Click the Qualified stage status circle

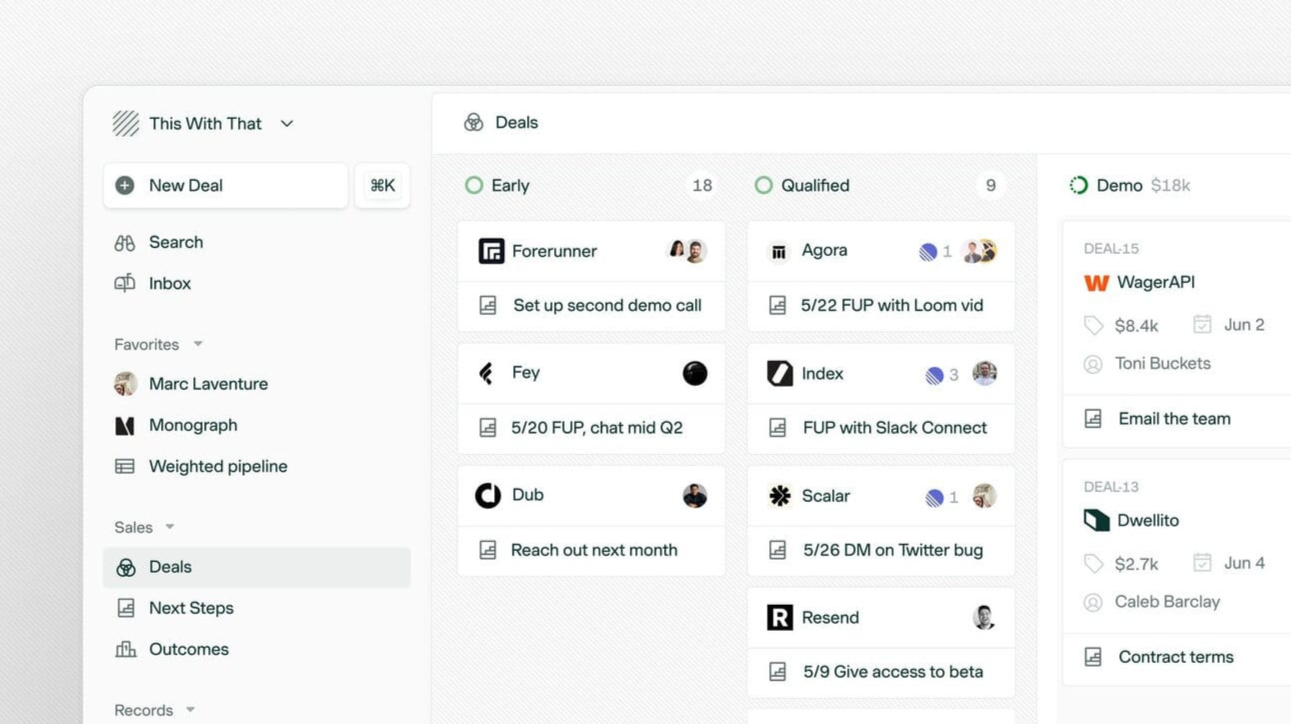pos(764,185)
